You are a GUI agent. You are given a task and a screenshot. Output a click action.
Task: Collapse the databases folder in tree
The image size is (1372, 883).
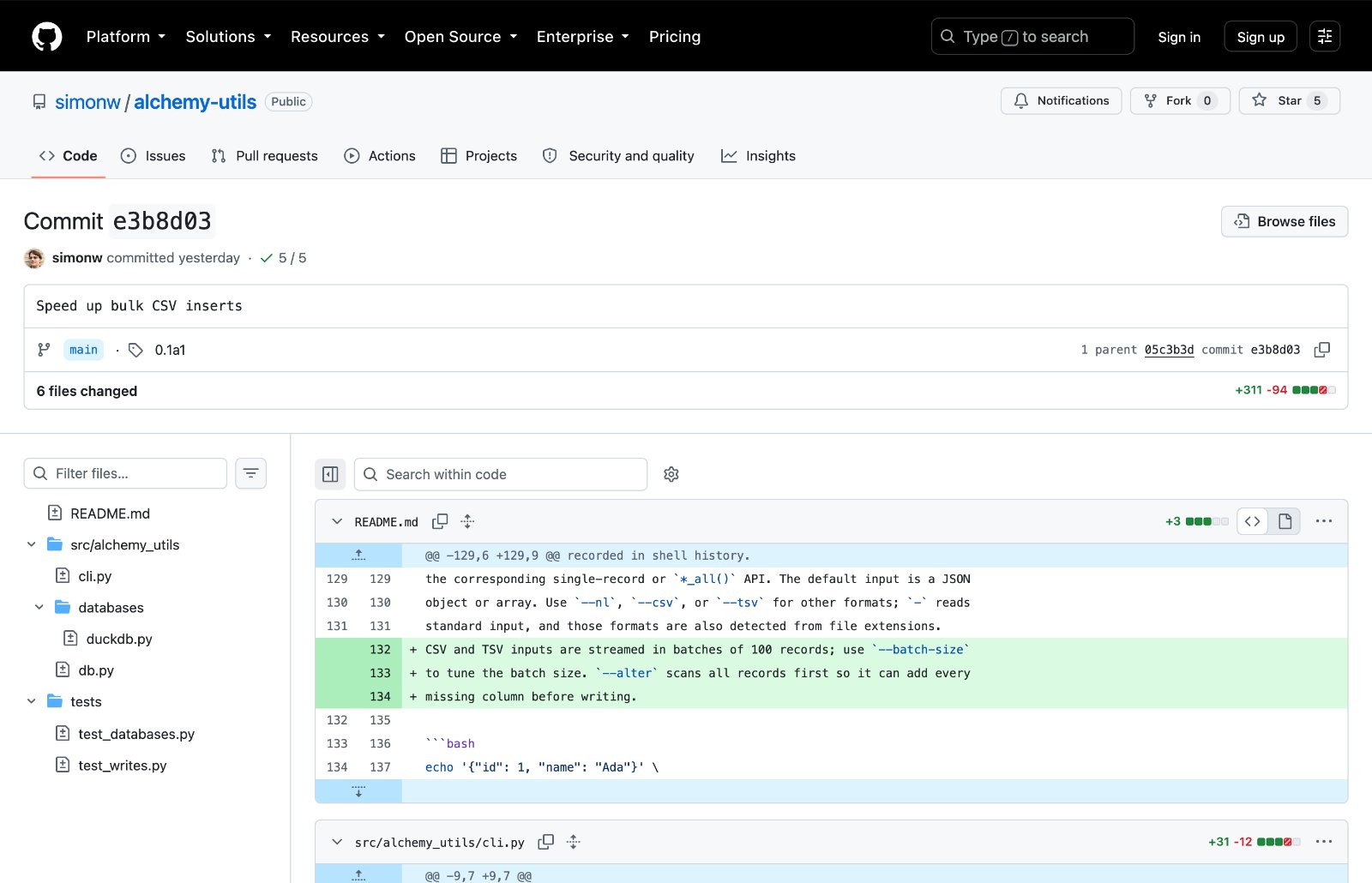point(39,607)
